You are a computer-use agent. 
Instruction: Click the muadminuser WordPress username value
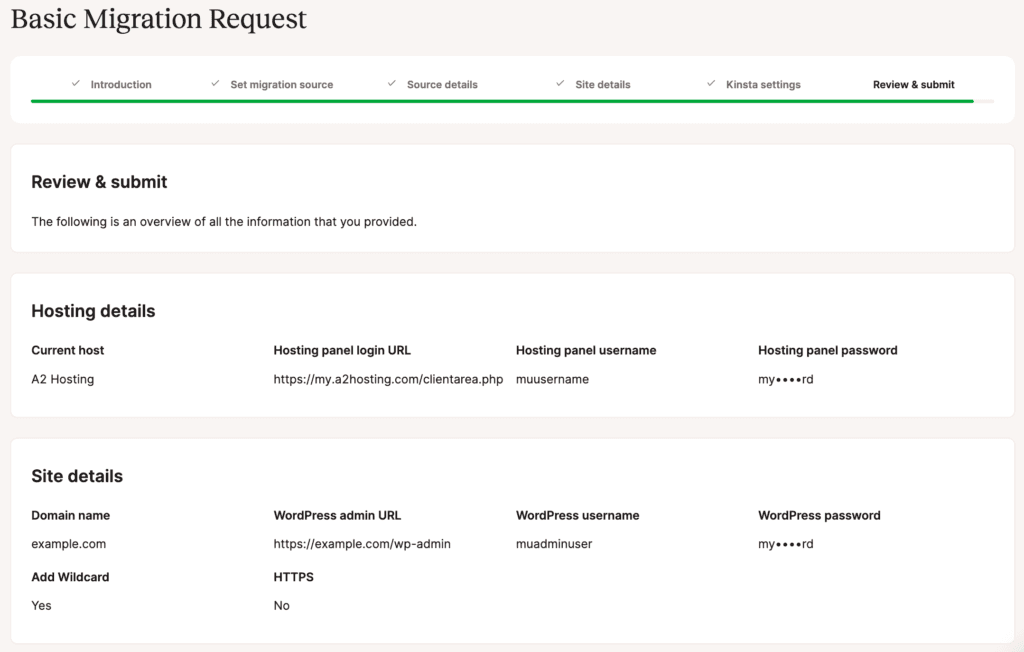(554, 545)
